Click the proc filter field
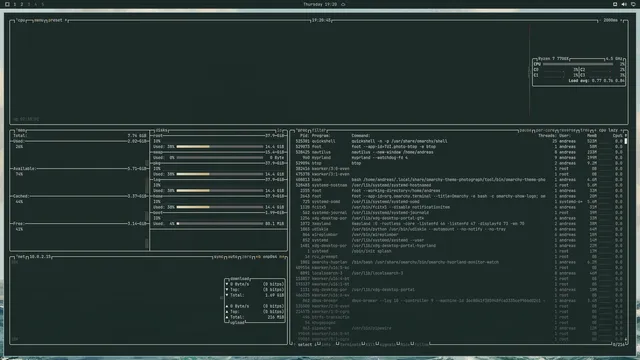 319,130
